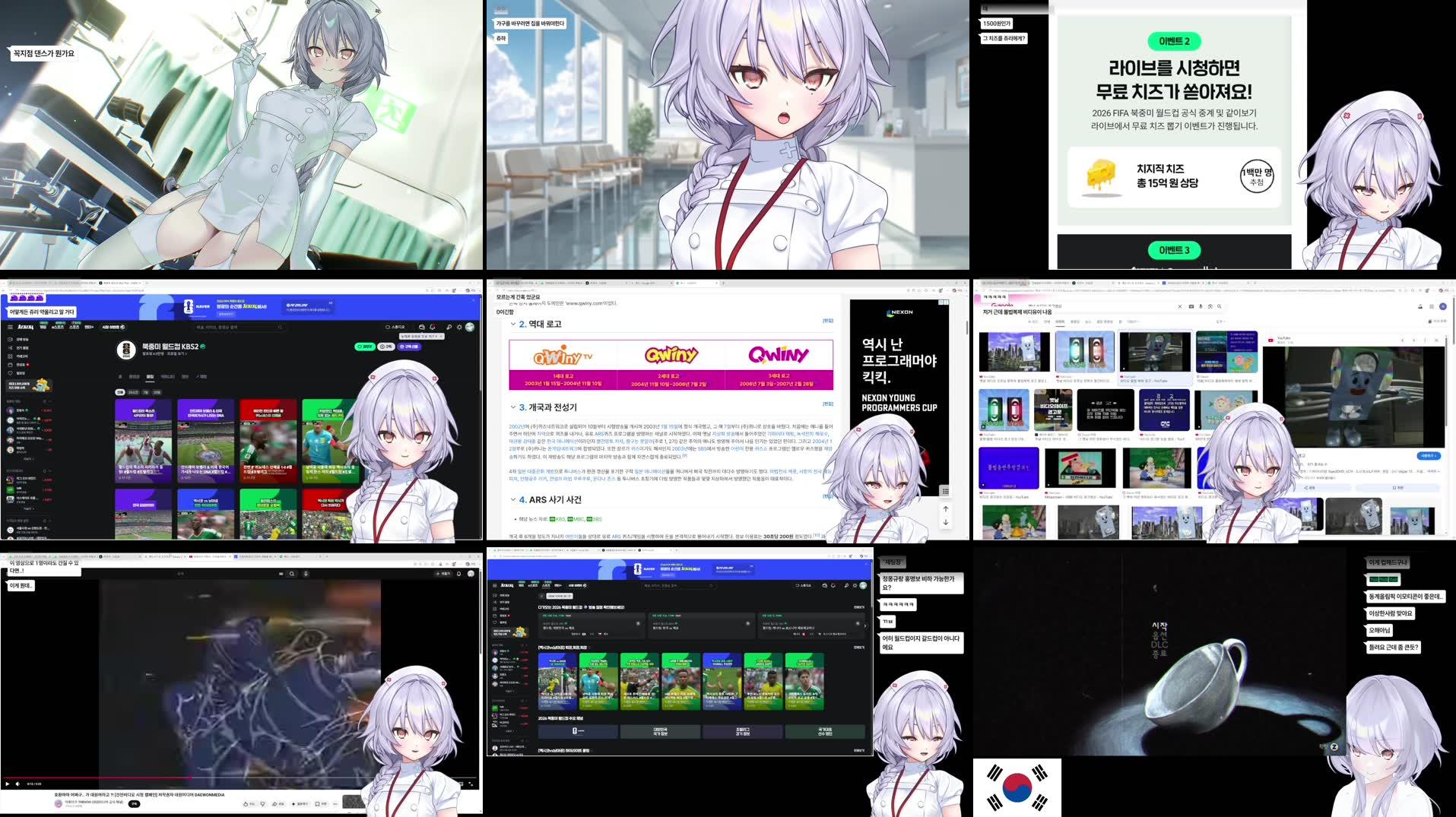Screen dimensions: 1456x817
Task: Open 전체 방송 in KBS2 page sidebar
Action: (x=19, y=339)
